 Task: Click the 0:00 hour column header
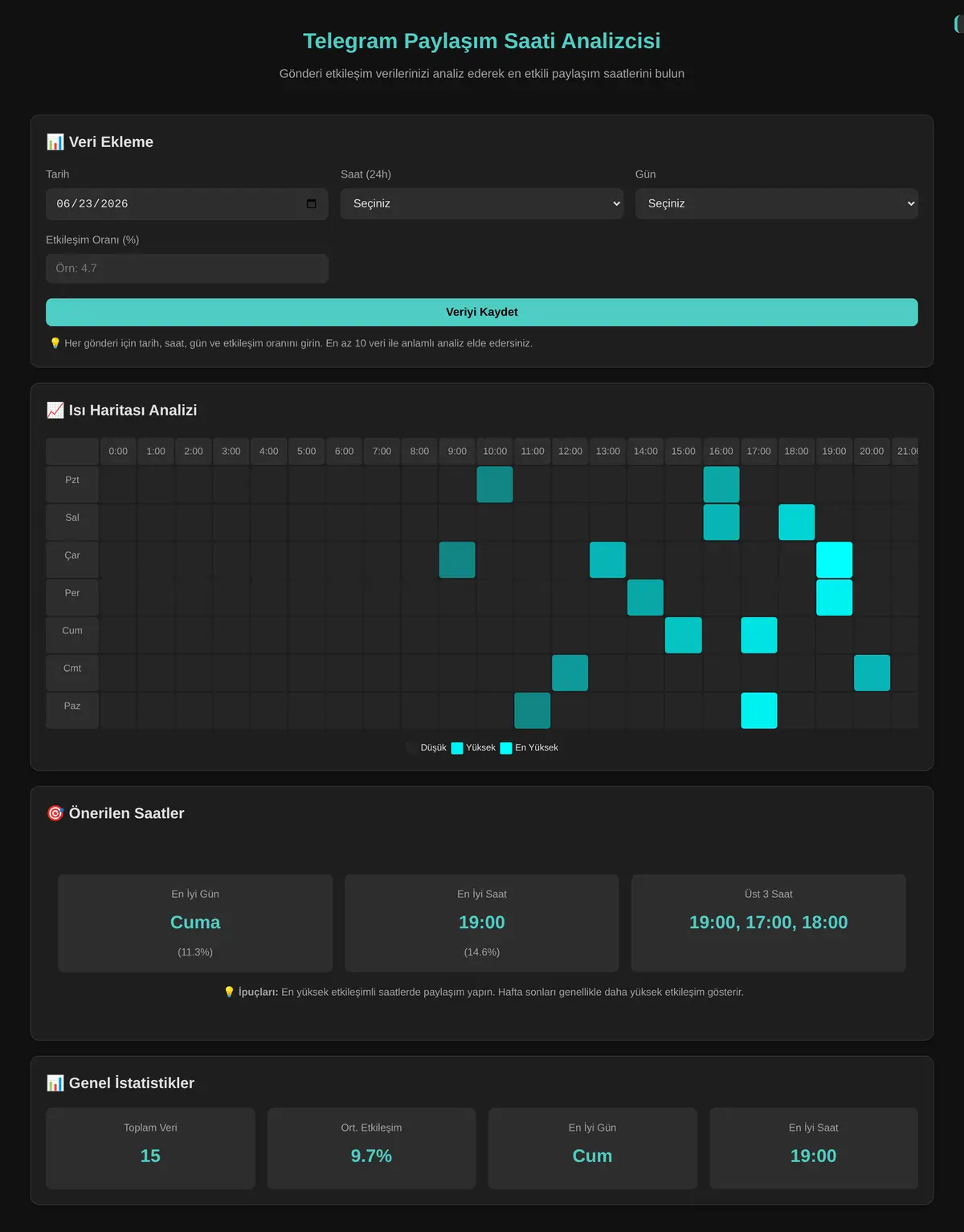coord(118,452)
